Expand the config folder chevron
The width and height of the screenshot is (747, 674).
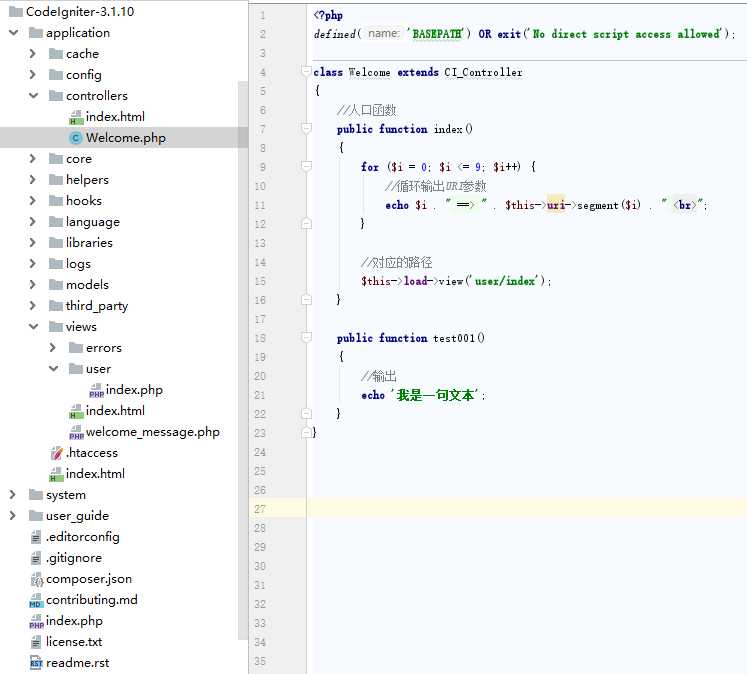(32, 74)
